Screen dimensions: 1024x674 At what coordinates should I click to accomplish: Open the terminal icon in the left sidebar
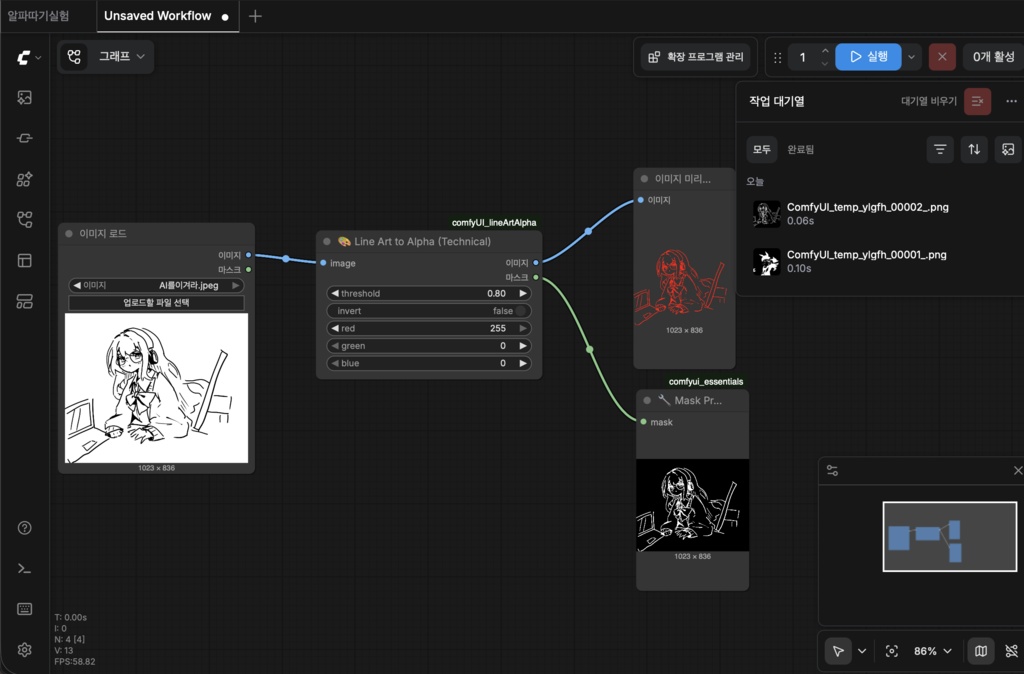point(24,568)
